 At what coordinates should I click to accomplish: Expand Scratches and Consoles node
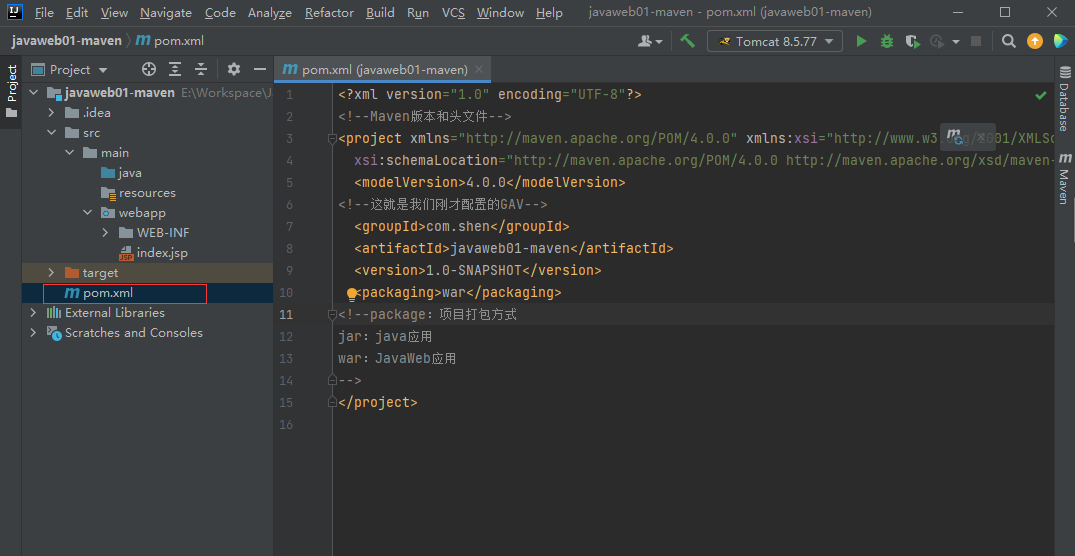pos(34,333)
